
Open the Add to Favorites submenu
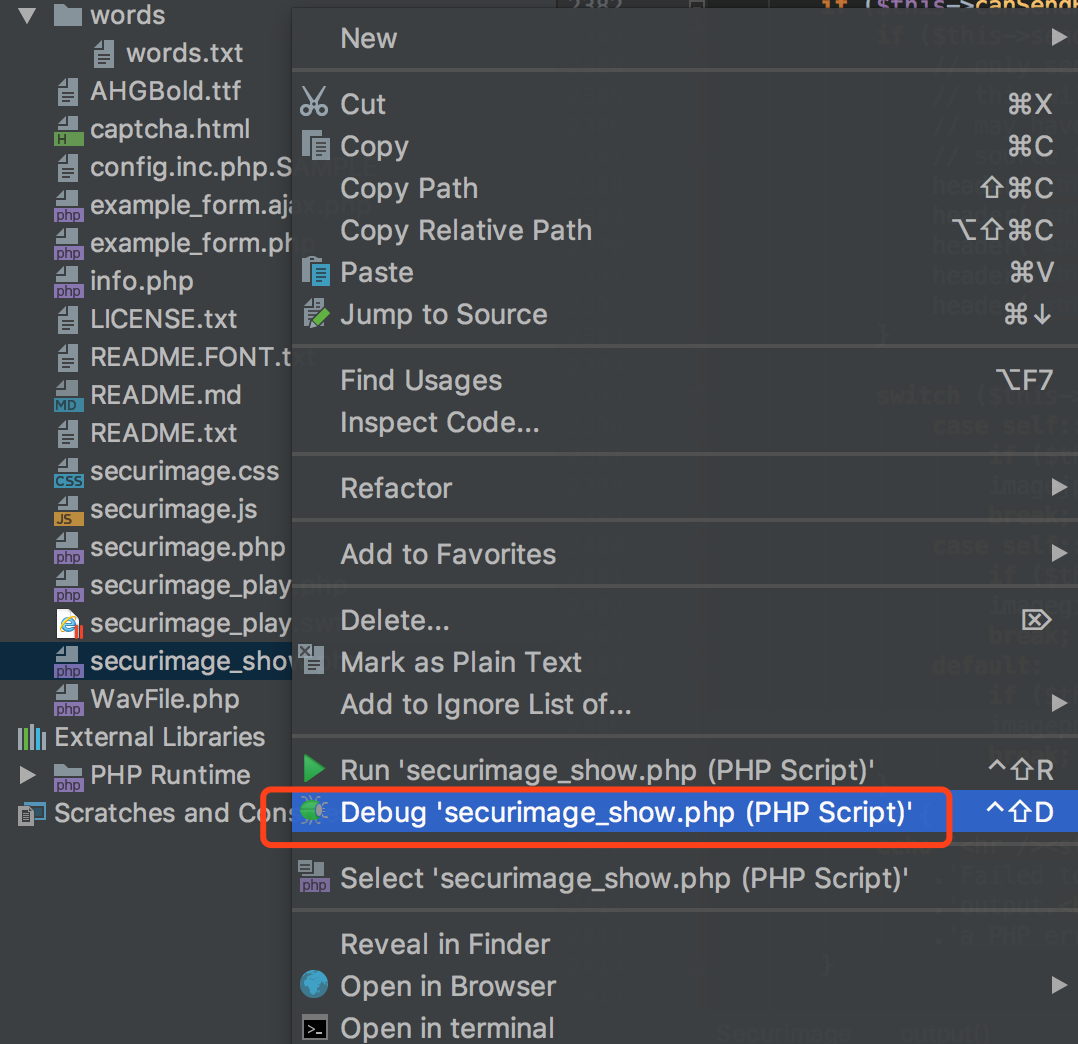[x=448, y=554]
